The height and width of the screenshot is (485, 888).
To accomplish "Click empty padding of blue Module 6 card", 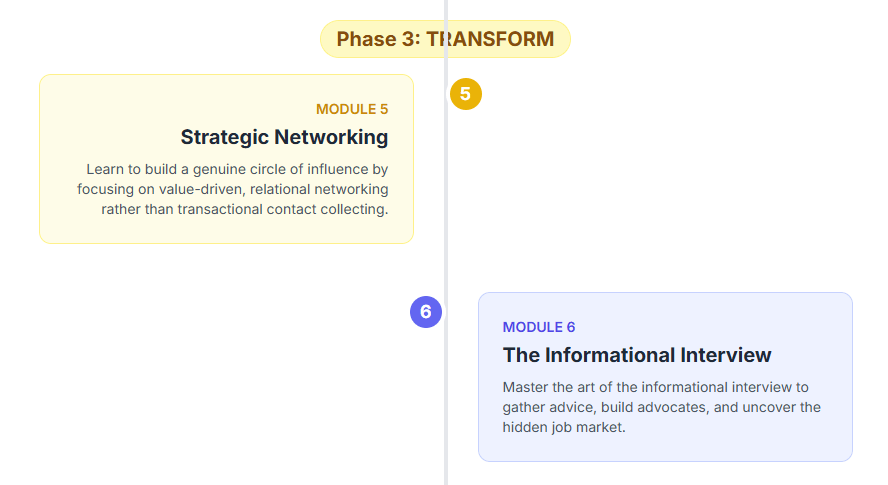I will click(760, 320).
